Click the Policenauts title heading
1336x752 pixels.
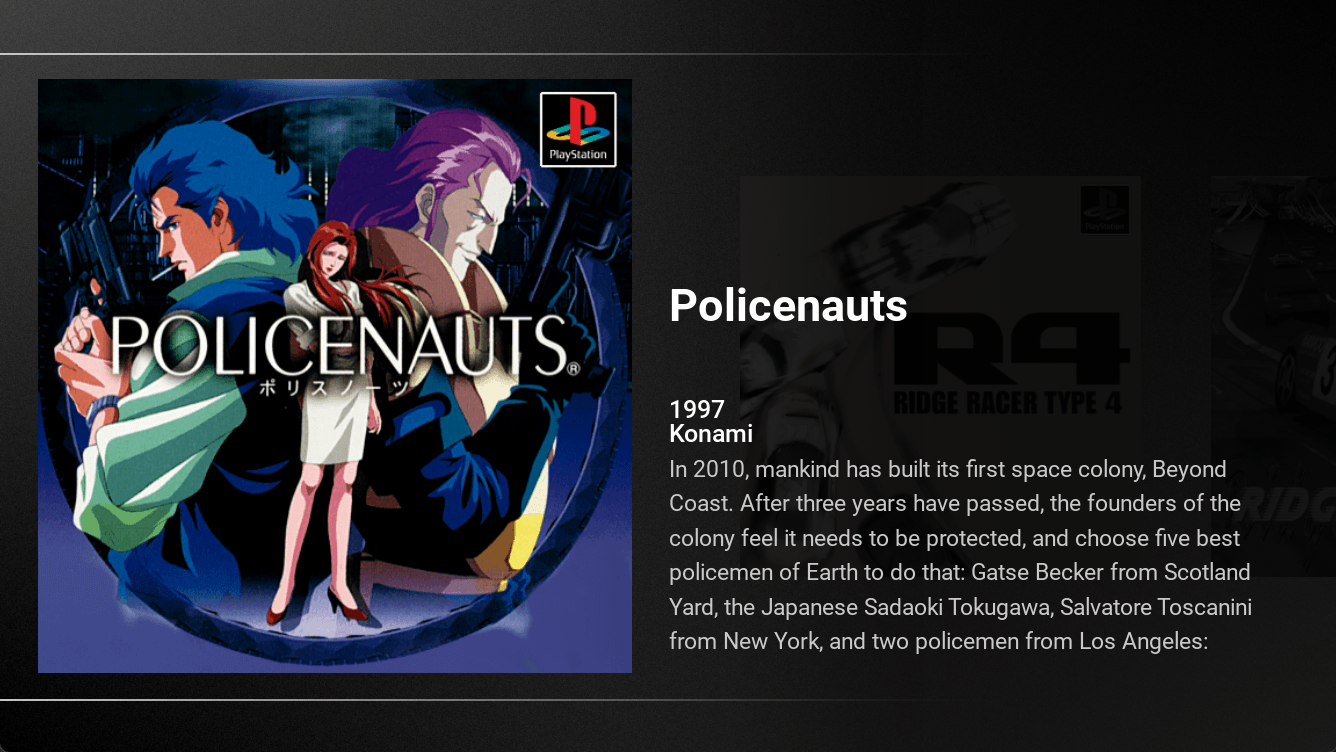788,305
